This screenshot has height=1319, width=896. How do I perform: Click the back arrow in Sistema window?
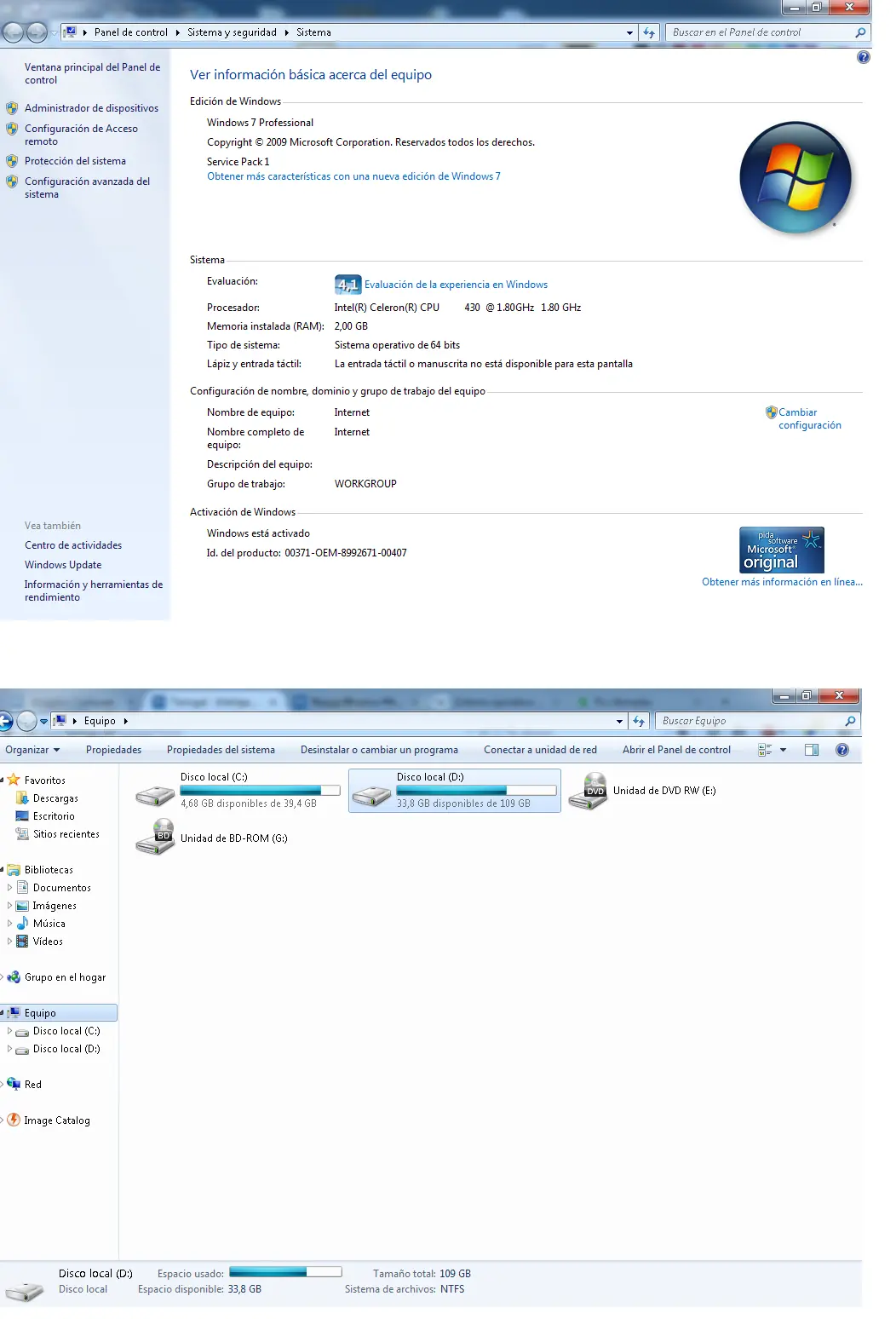(13, 32)
